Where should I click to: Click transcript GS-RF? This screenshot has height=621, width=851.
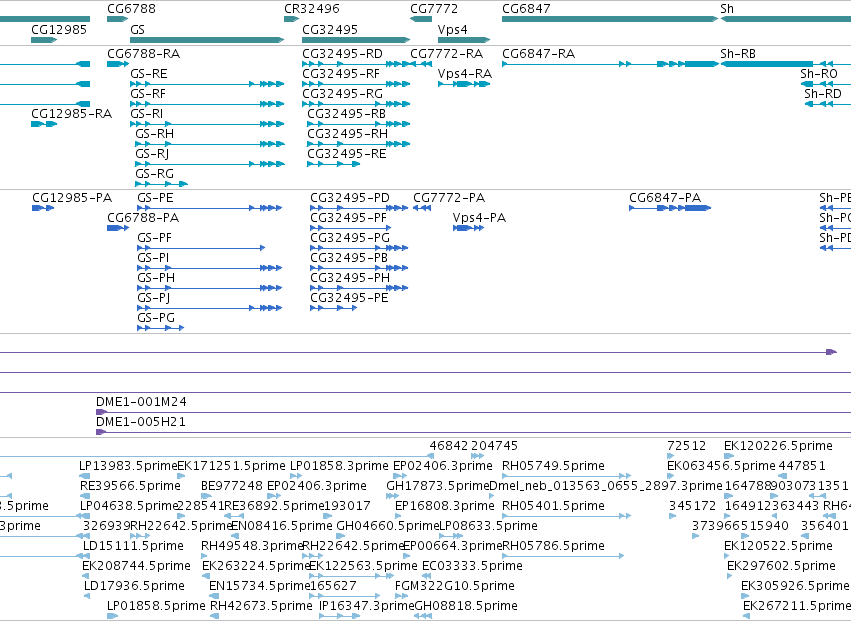(207, 104)
